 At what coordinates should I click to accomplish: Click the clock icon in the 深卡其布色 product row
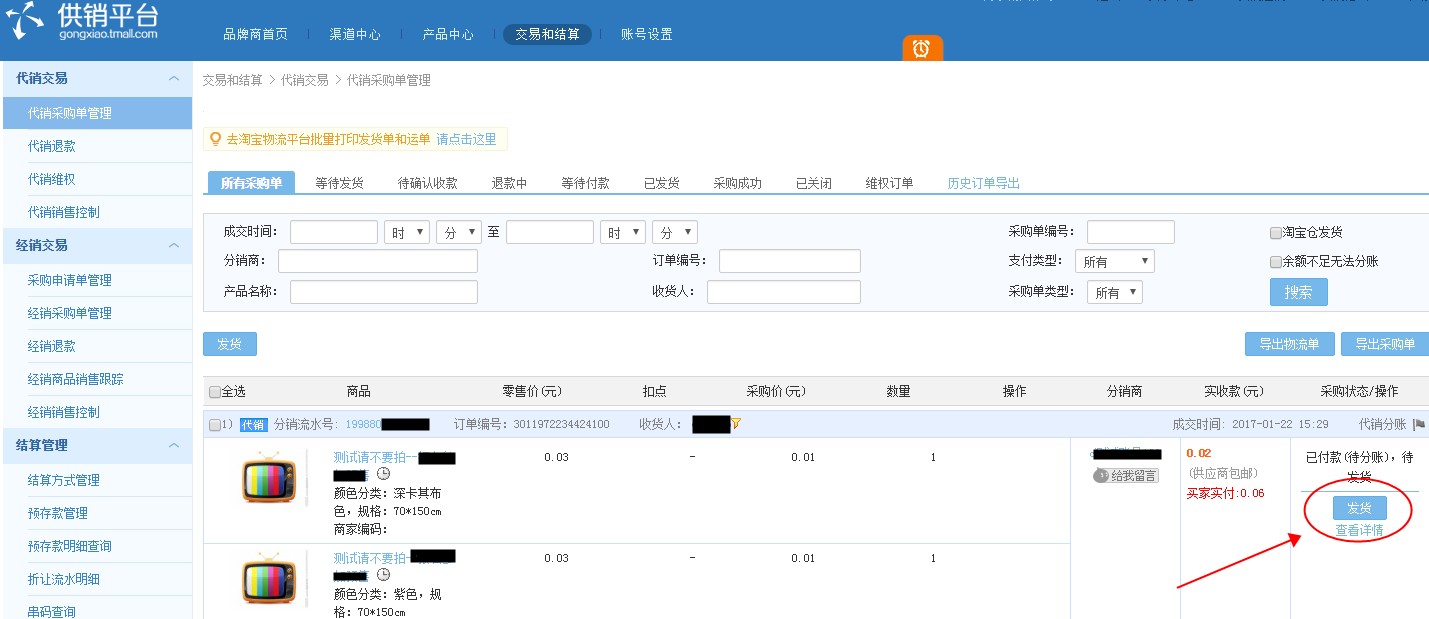[x=383, y=474]
